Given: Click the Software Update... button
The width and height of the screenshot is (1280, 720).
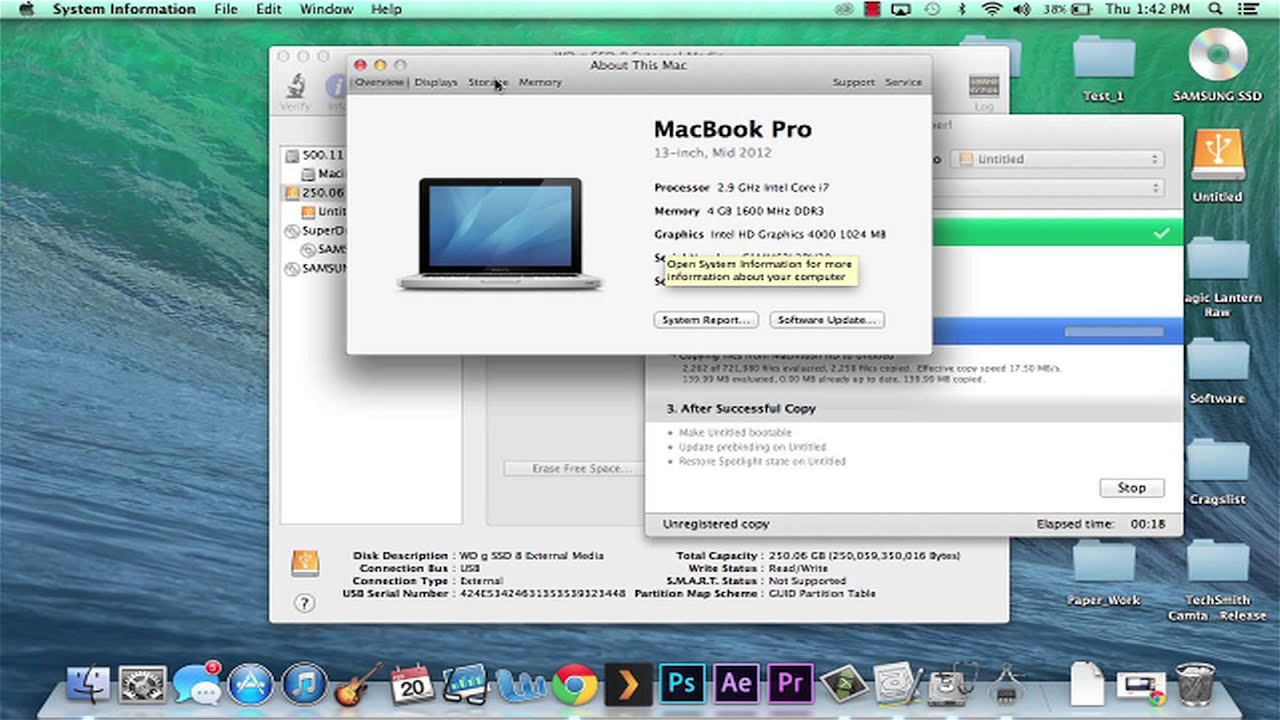Looking at the screenshot, I should click(827, 320).
